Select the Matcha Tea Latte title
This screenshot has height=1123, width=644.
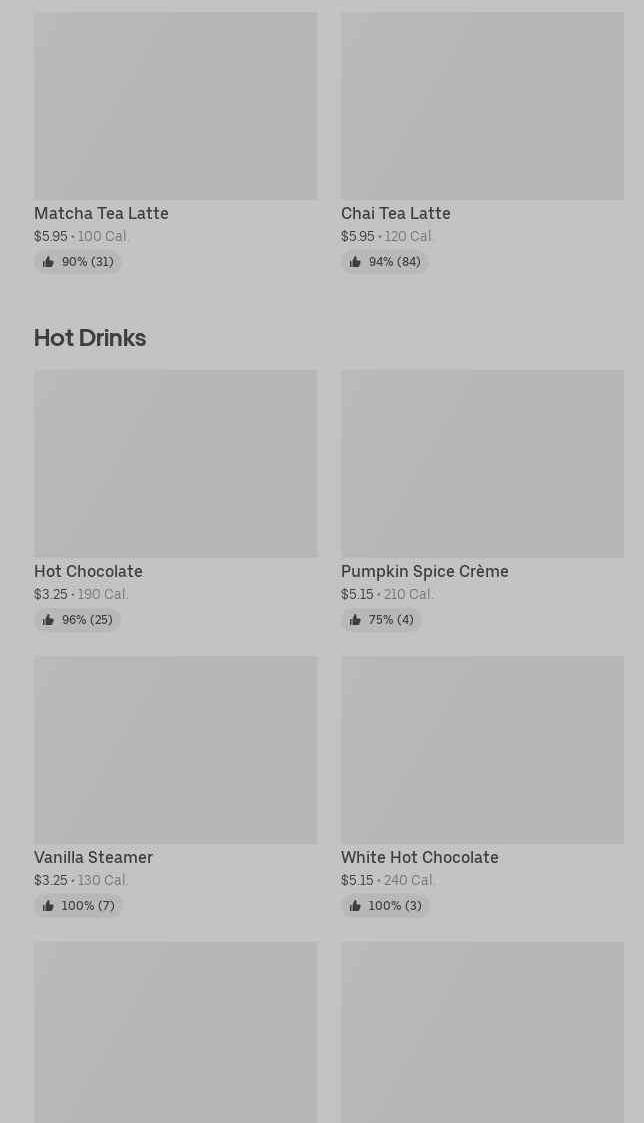tap(102, 213)
